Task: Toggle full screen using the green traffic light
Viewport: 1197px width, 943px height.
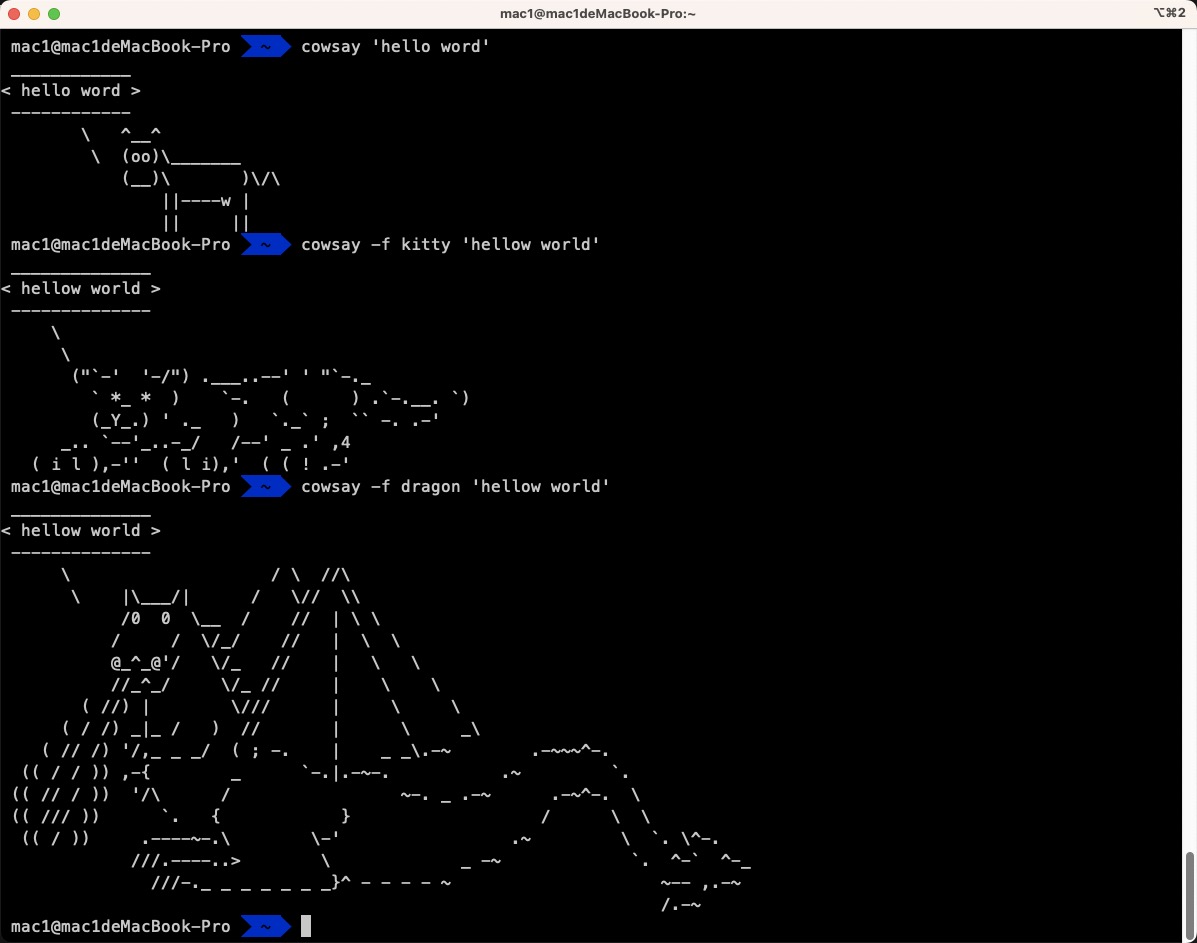Action: pyautogui.click(x=52, y=14)
